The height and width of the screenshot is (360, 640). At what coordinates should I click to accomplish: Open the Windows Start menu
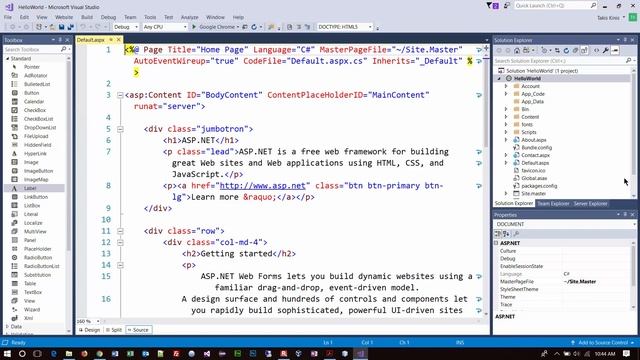tap(7, 353)
